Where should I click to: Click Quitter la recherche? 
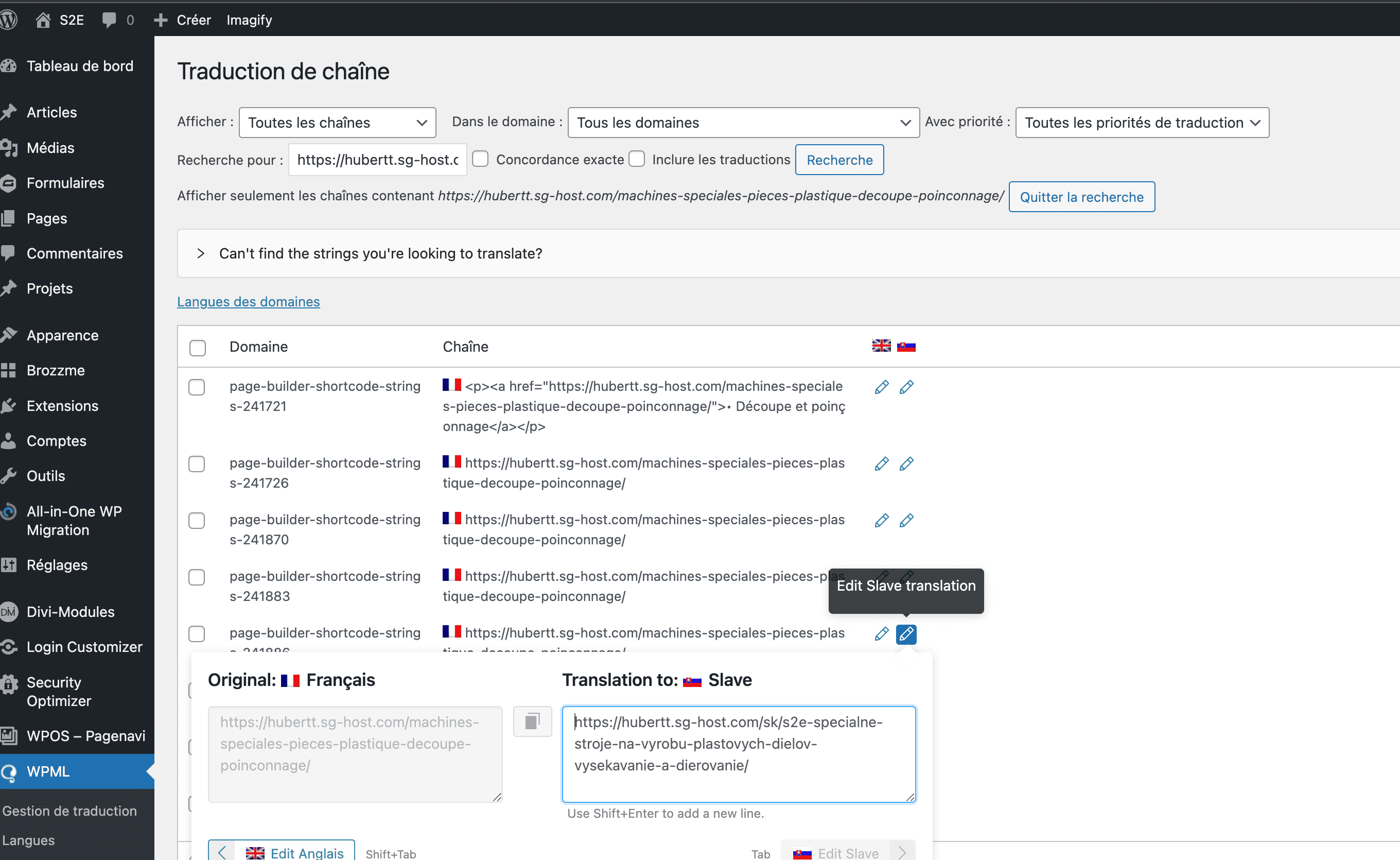(1081, 197)
